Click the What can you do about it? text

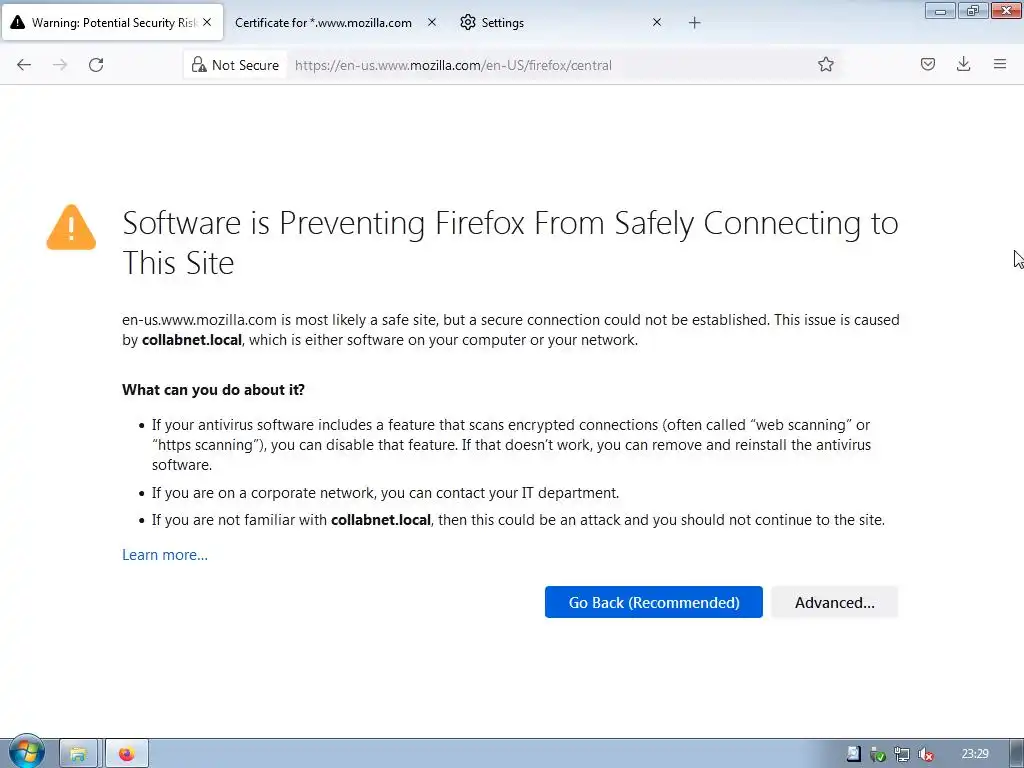pos(214,390)
